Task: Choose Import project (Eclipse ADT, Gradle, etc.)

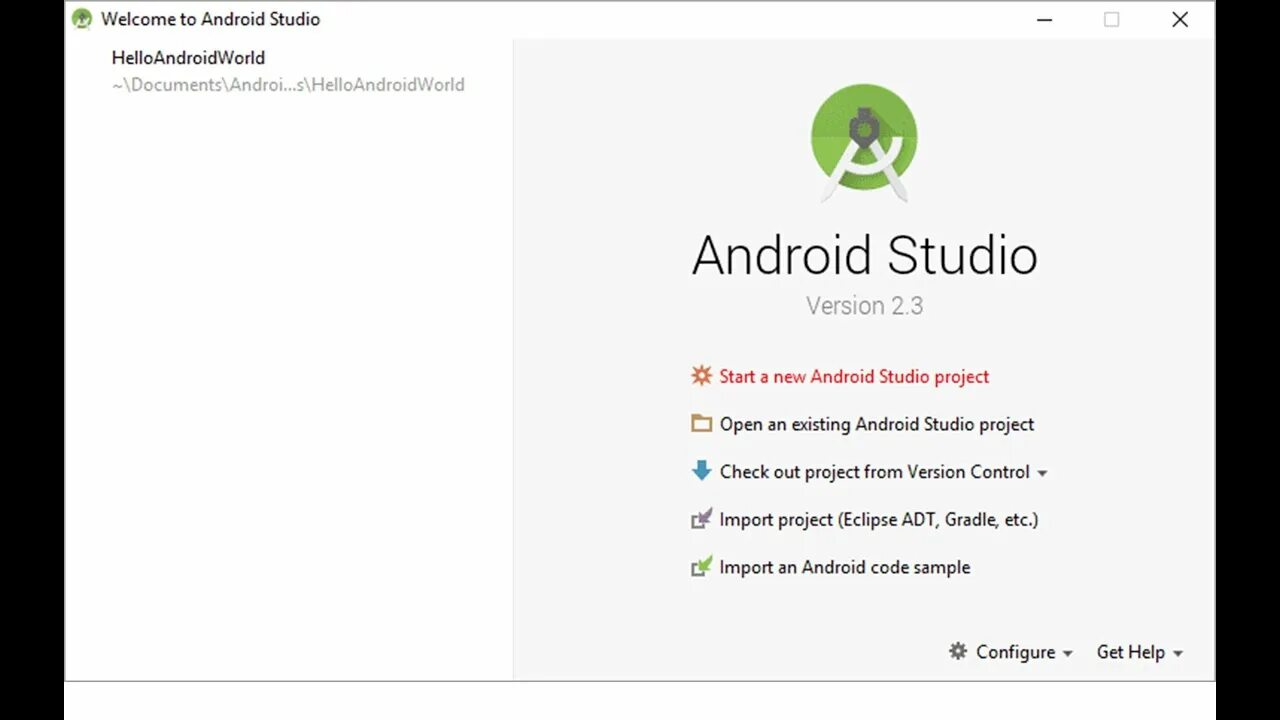Action: 879,519
